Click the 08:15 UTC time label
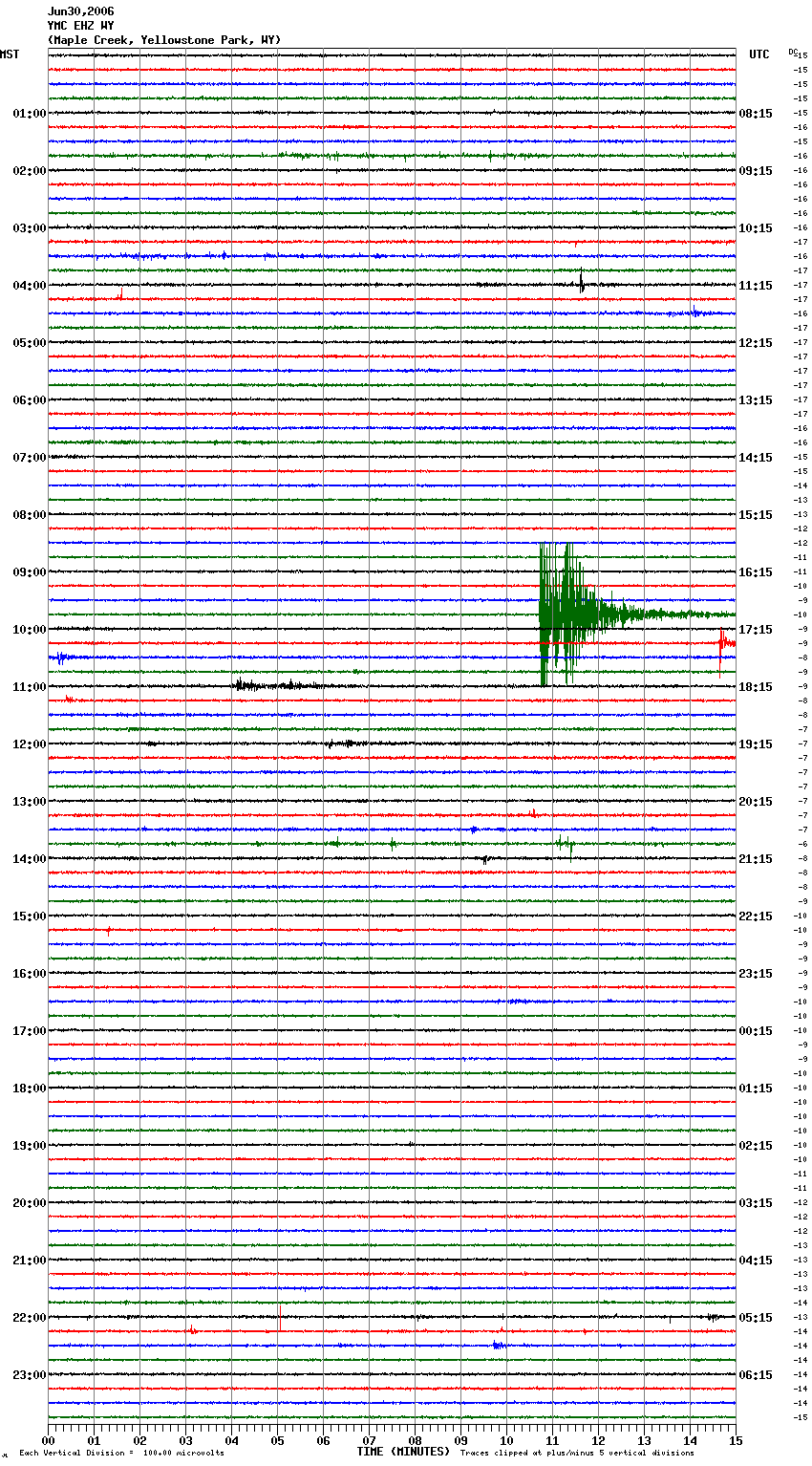The image size is (812, 1466). pos(756,114)
